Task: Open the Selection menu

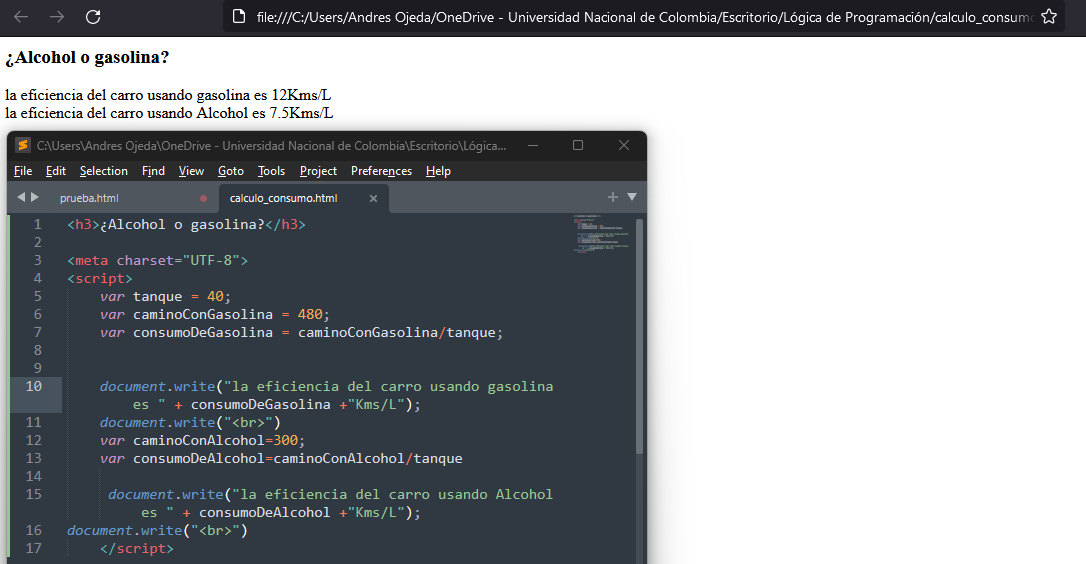Action: click(103, 171)
